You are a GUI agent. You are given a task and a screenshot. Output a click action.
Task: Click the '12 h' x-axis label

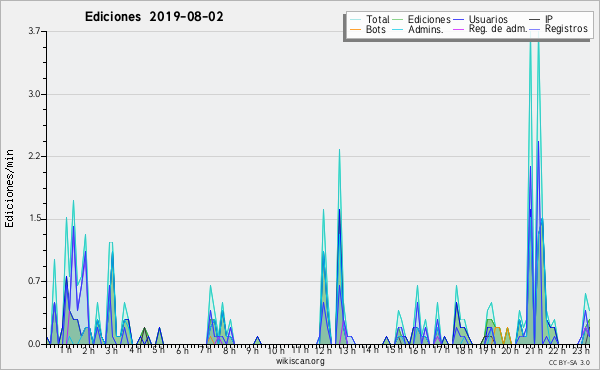point(323,351)
